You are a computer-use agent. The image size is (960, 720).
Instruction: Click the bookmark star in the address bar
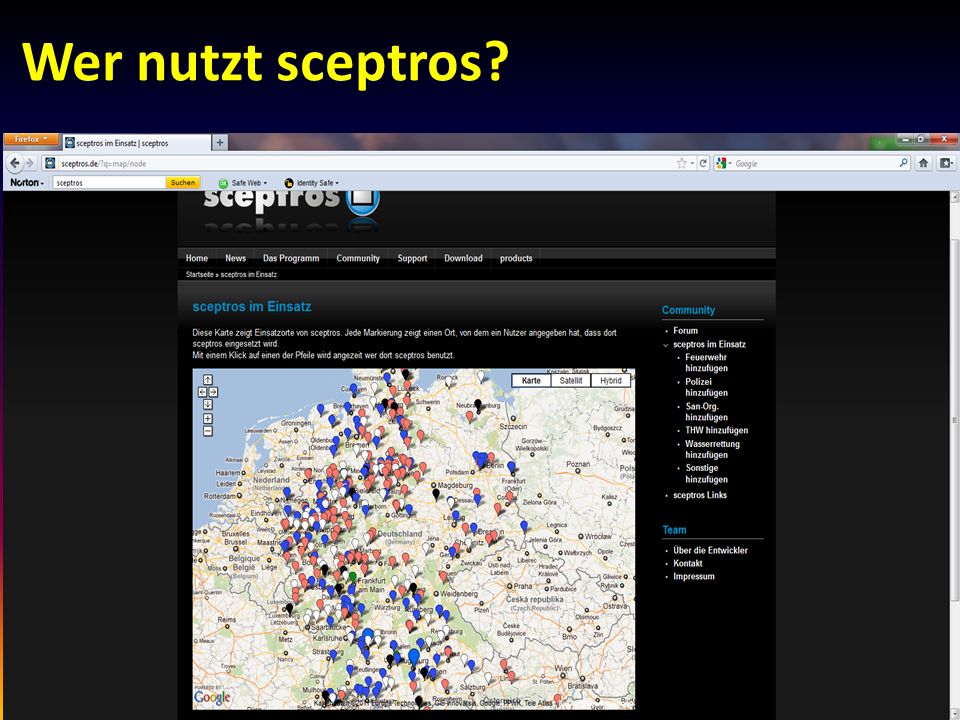point(681,163)
